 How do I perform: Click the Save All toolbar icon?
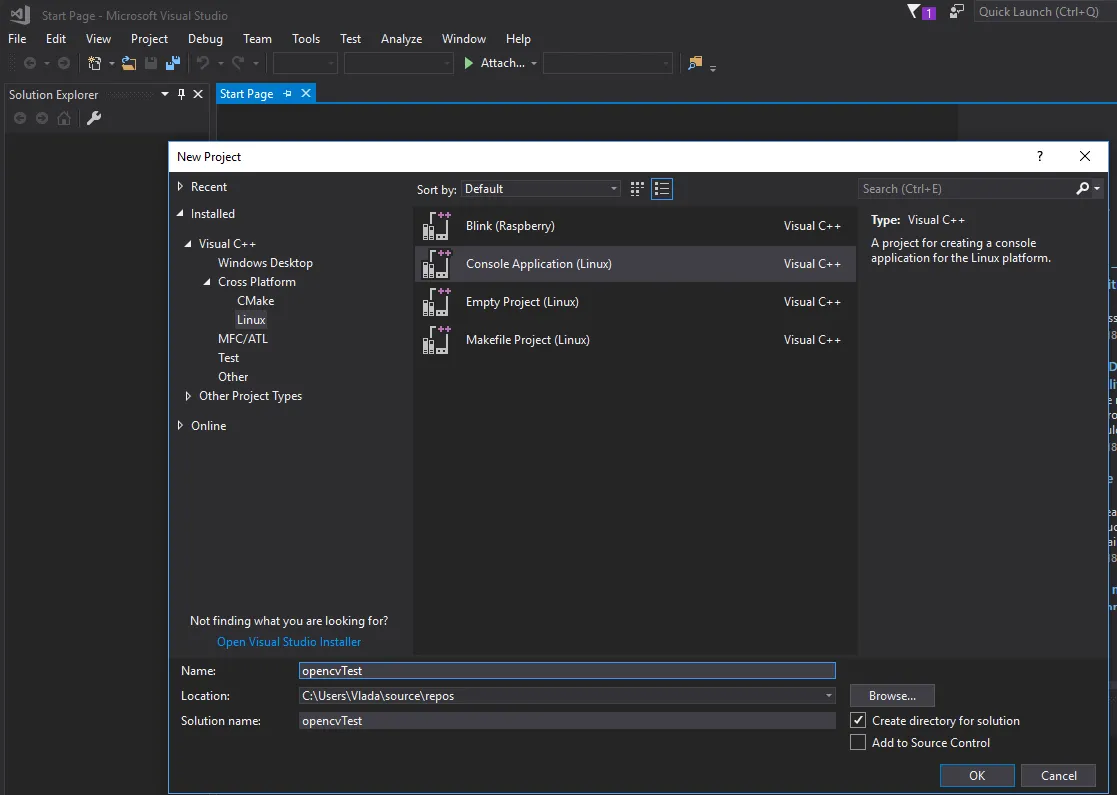point(172,63)
